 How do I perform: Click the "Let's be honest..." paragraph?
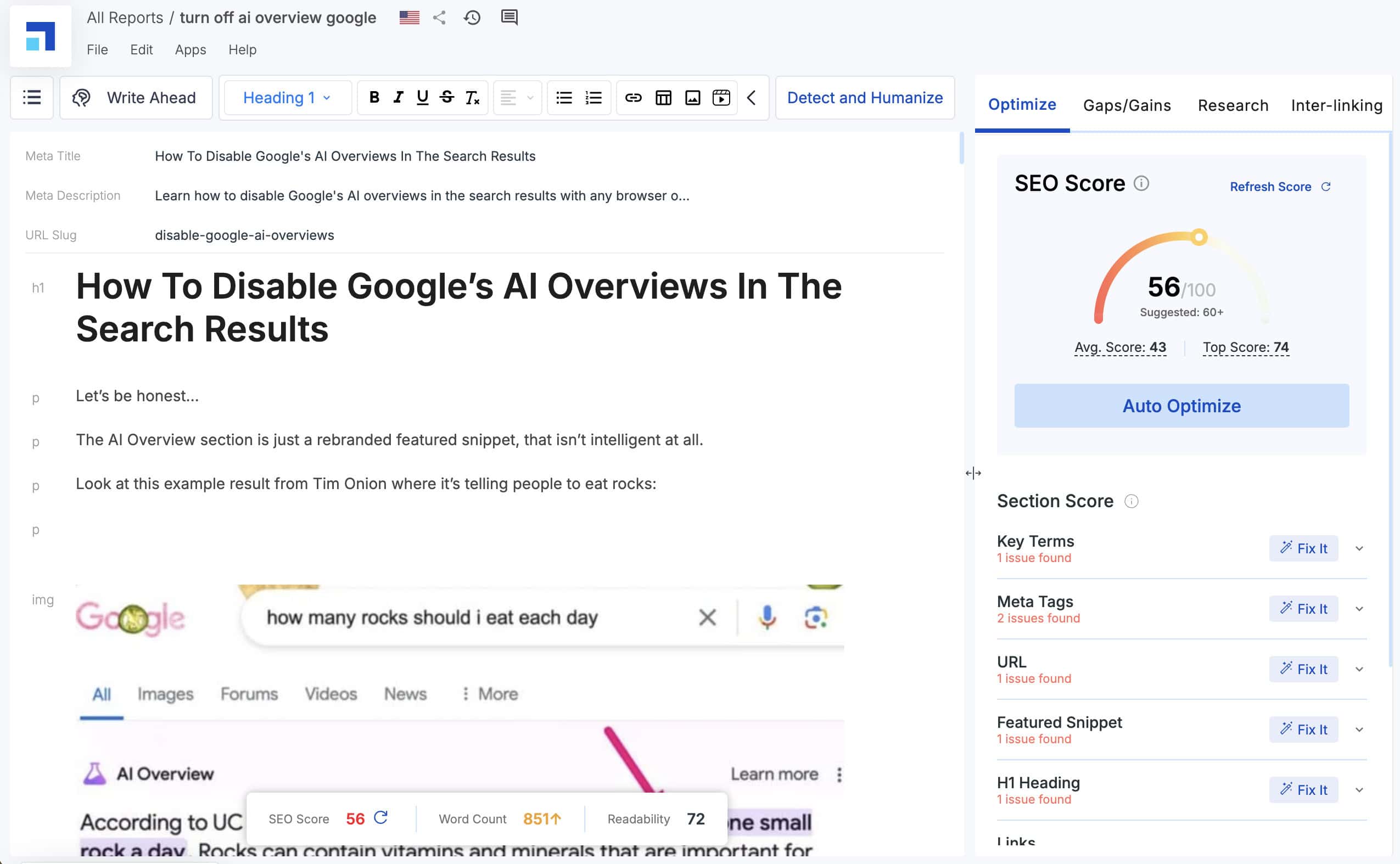click(137, 396)
